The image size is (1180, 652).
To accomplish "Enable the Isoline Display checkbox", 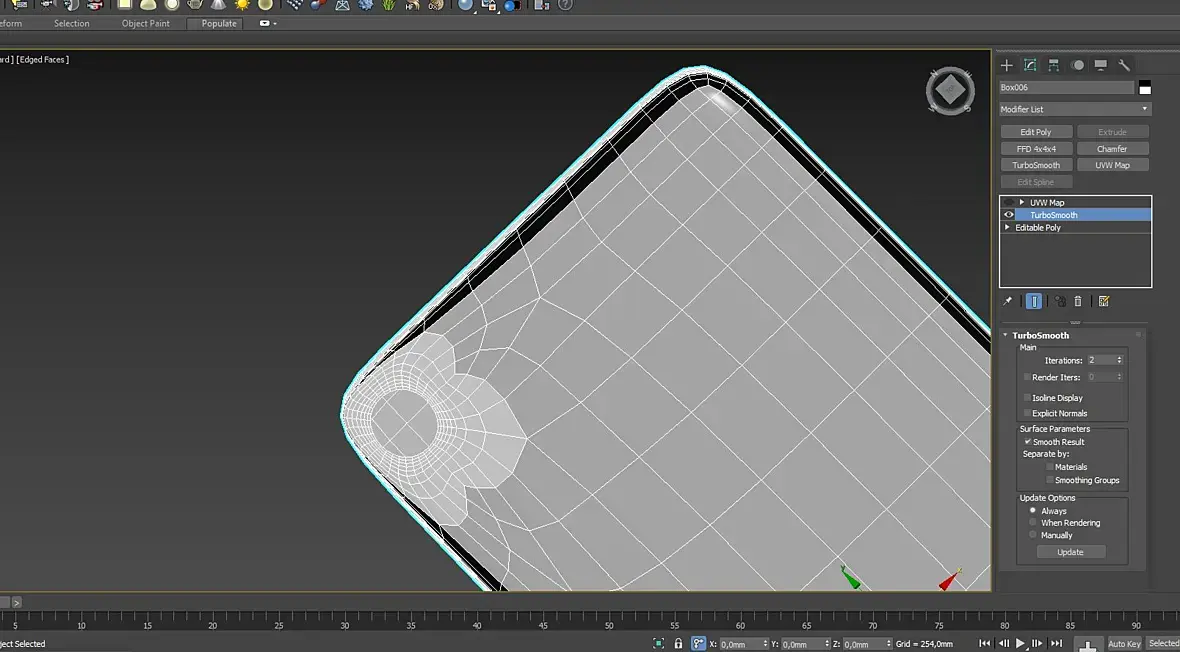I will tap(1027, 398).
